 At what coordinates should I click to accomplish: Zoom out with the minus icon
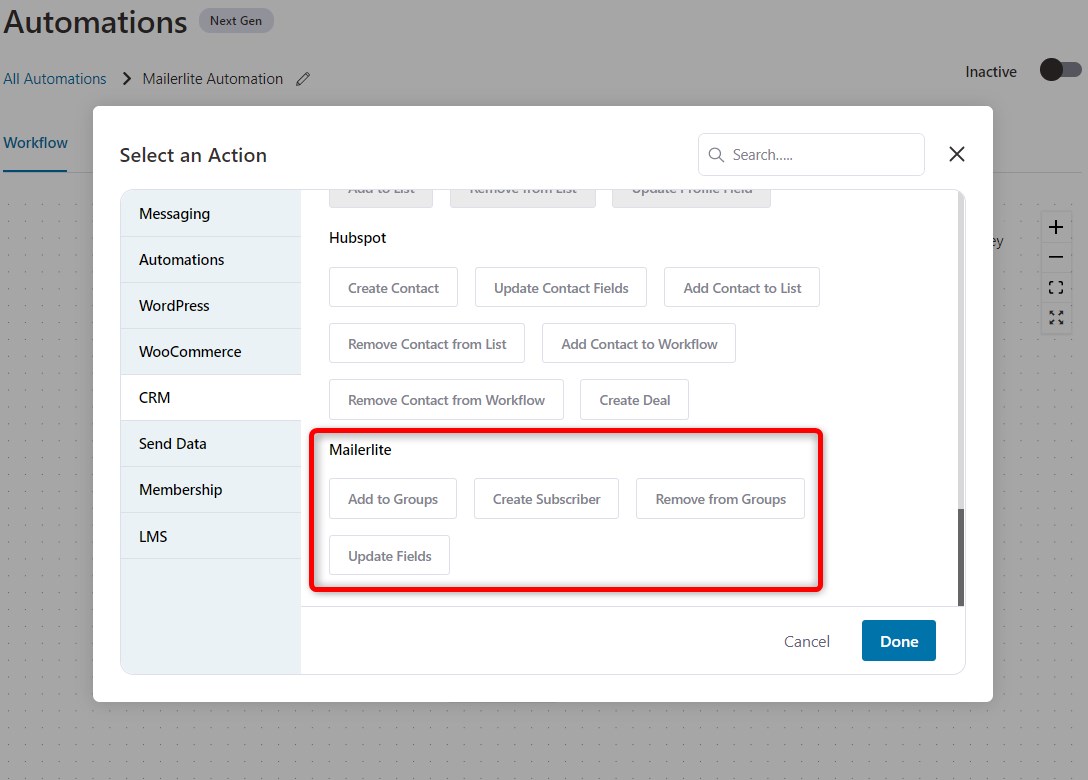coord(1055,257)
